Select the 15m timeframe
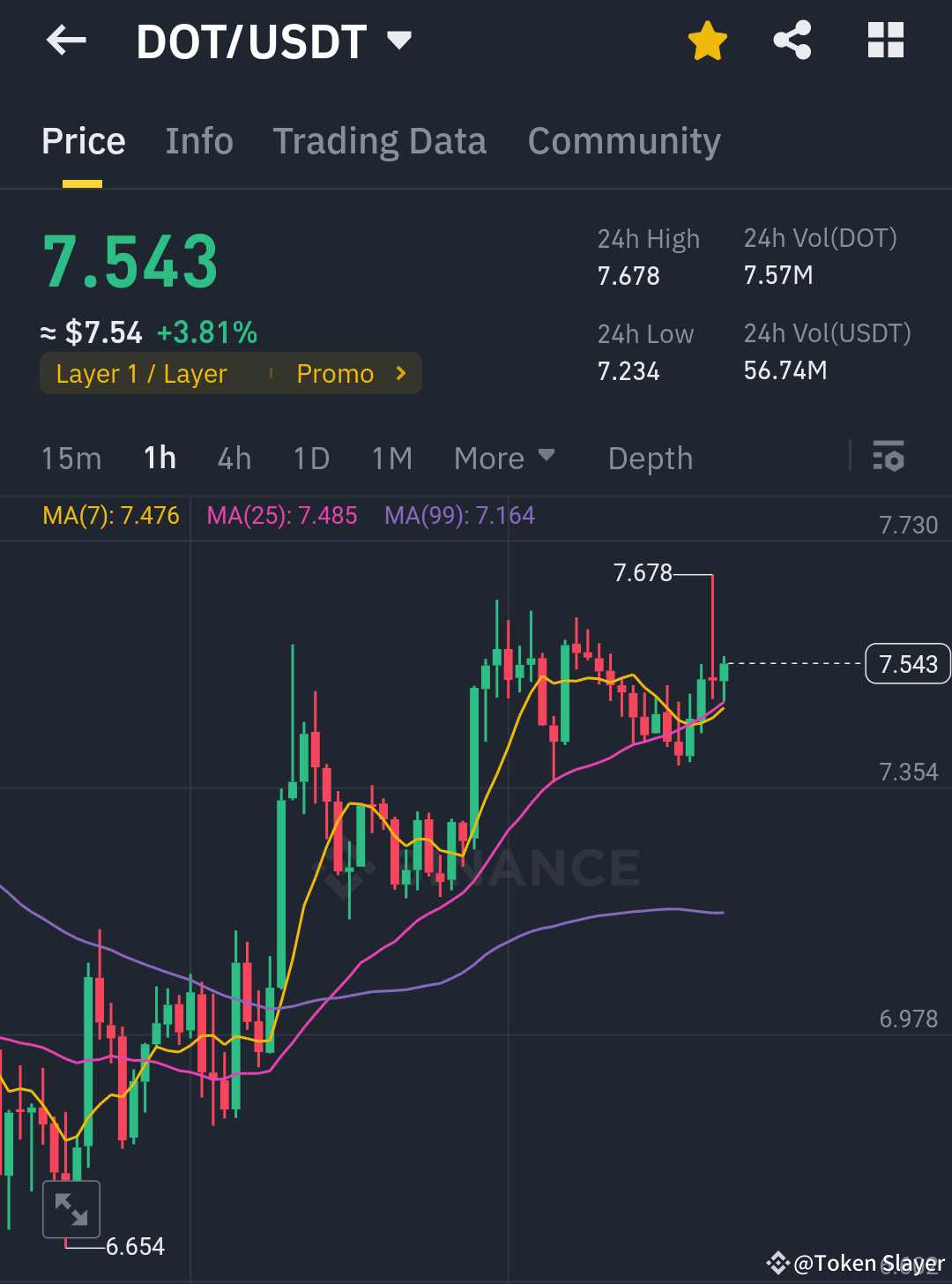Viewport: 952px width, 1284px height. tap(71, 458)
